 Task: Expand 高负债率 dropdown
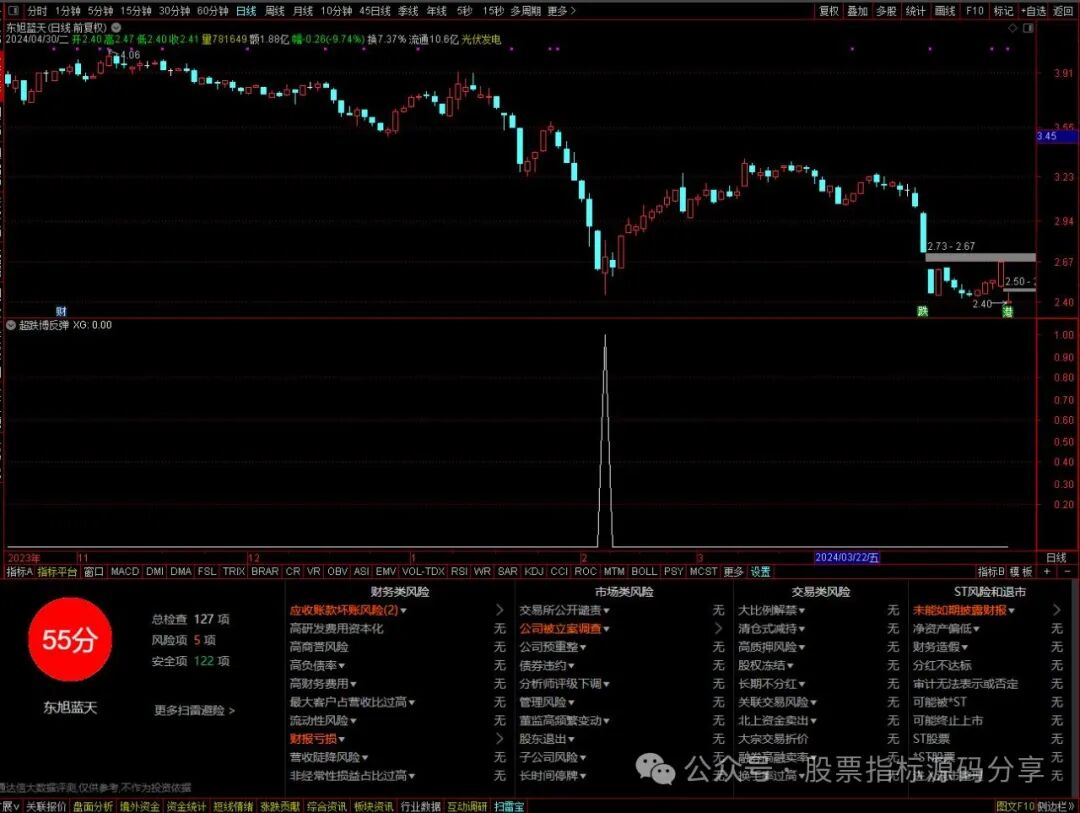coord(342,666)
